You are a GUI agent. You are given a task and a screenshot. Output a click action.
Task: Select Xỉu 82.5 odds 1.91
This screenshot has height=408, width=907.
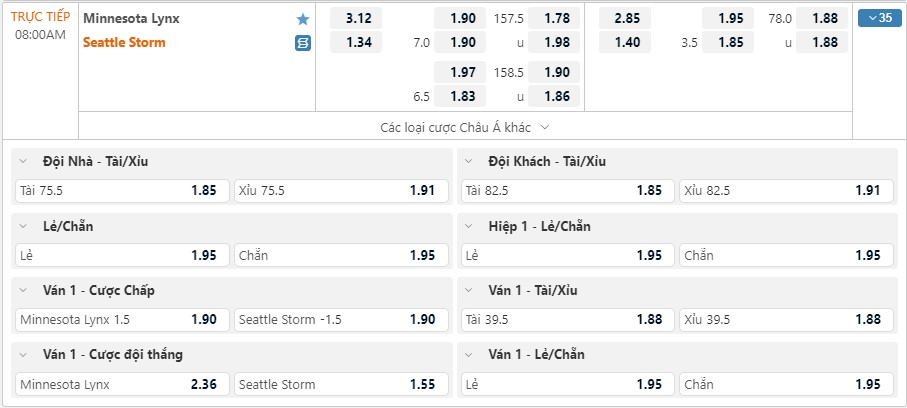787,191
